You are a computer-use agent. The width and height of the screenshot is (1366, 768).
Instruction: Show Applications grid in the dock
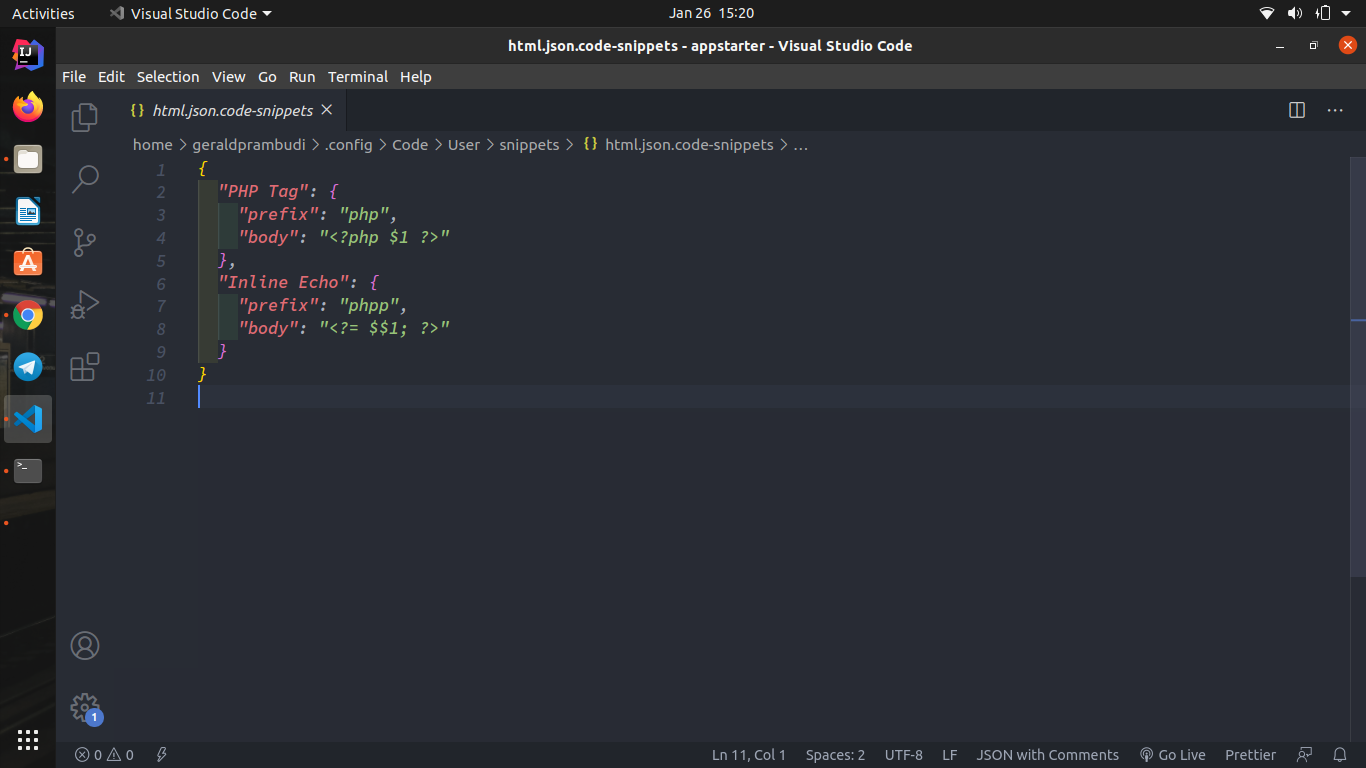(x=28, y=740)
